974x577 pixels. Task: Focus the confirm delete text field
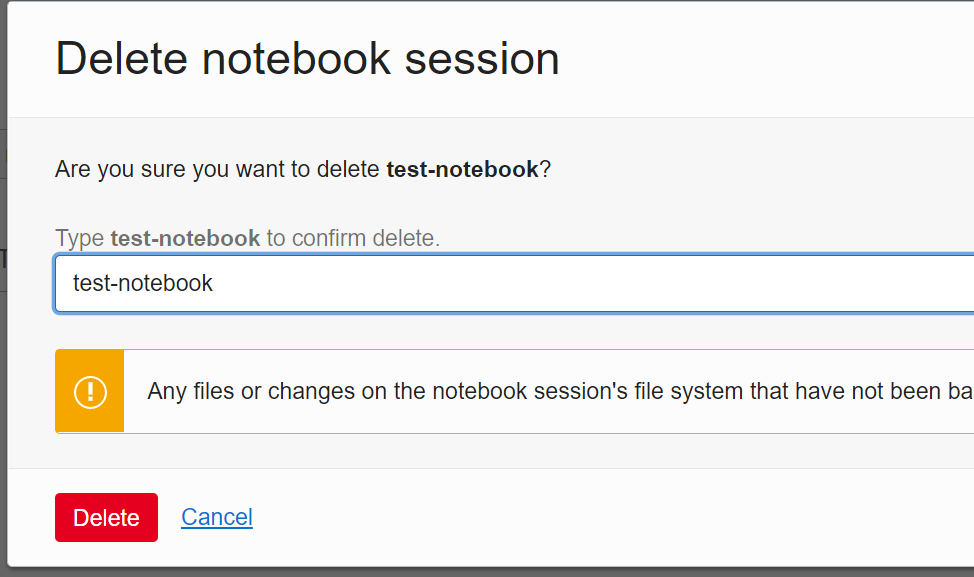pos(514,283)
